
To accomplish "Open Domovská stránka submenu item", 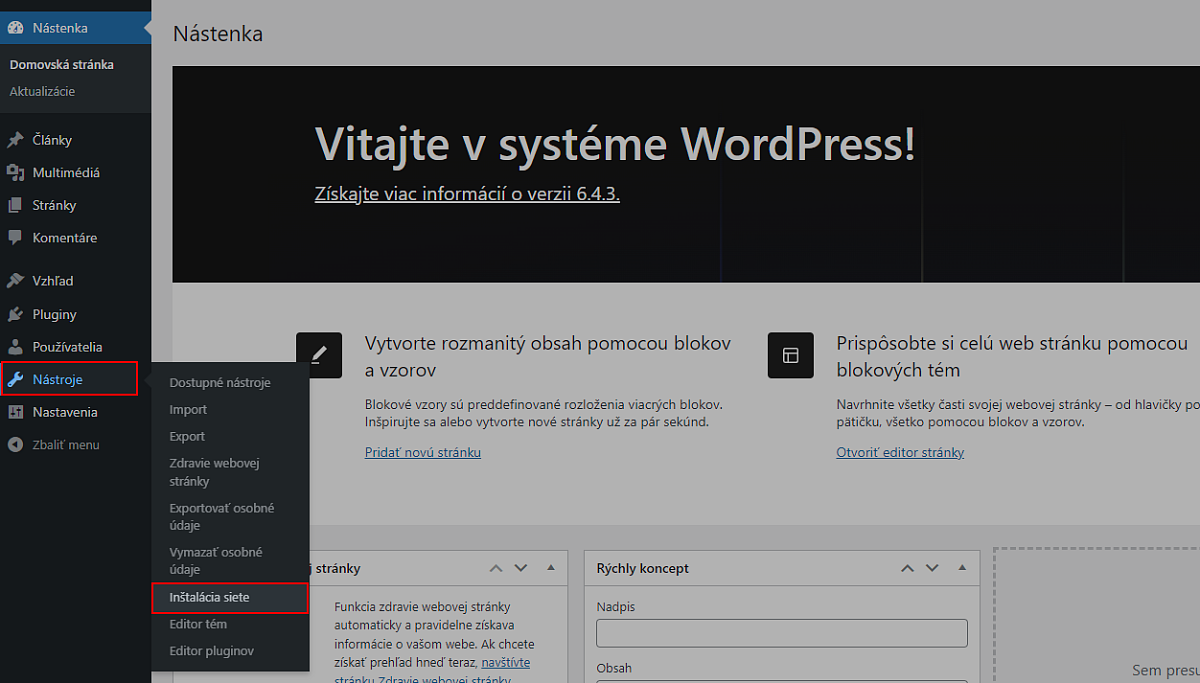I will (62, 65).
